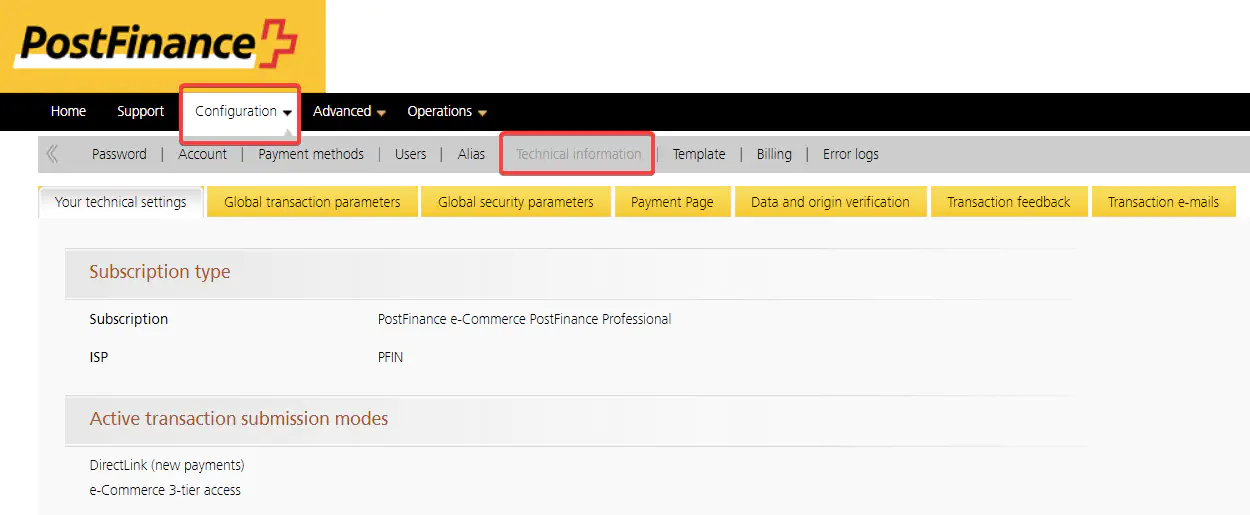The image size is (1250, 515).
Task: Expand the Configuration dropdown arrow
Action: [x=288, y=113]
